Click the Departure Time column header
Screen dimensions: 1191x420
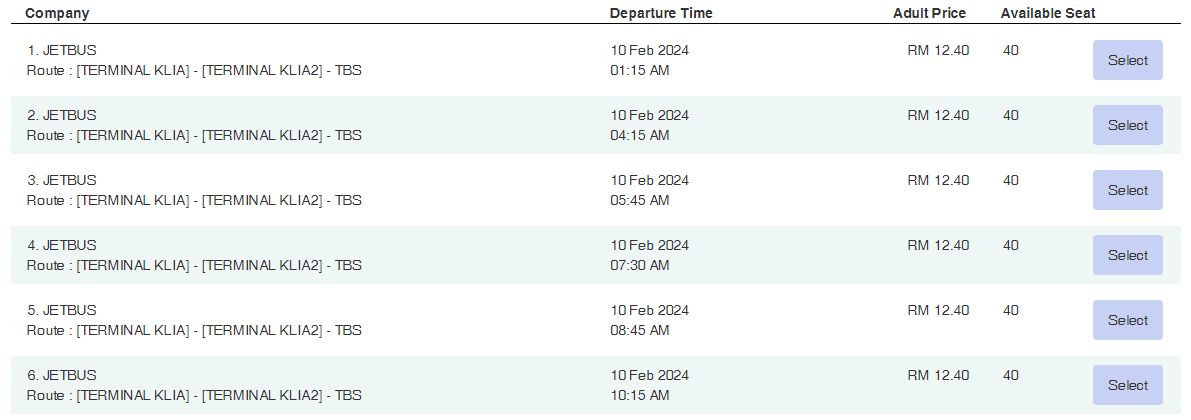[661, 13]
